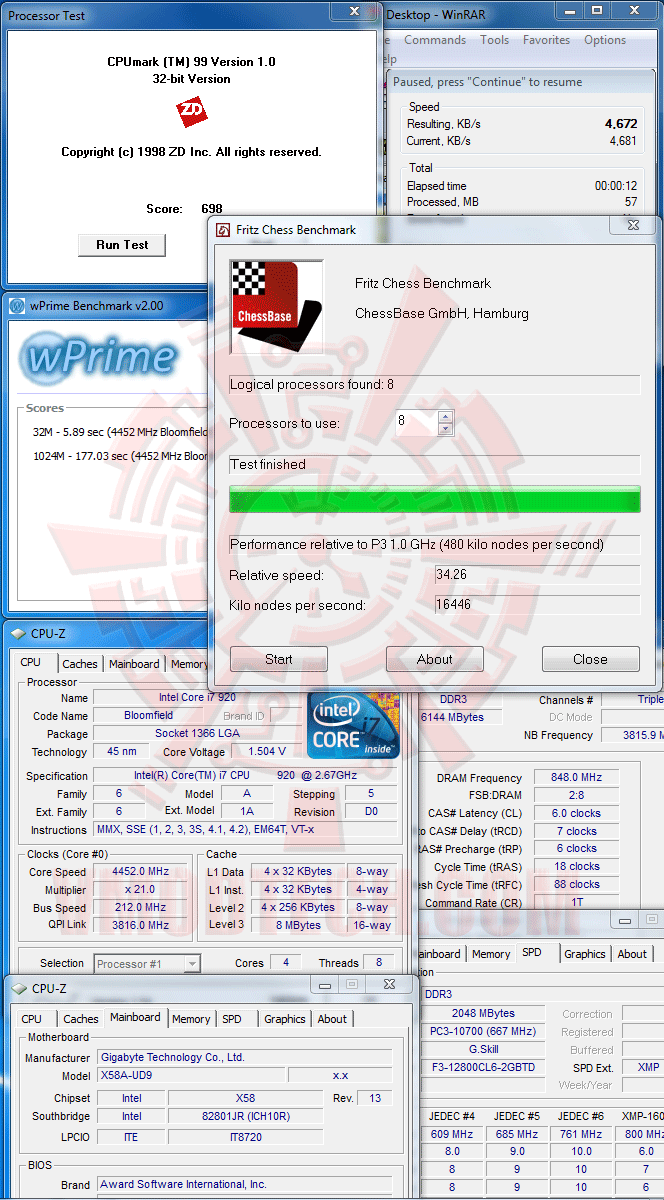Click the title icon of the CPU-Z window with the Intel logo

18,633
